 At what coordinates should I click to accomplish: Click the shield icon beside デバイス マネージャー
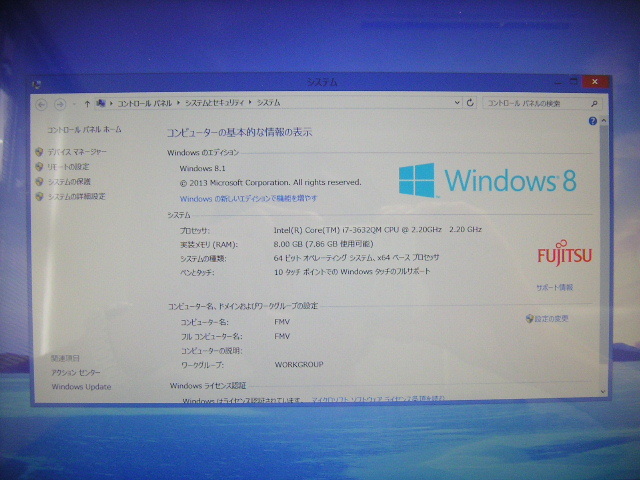coord(39,152)
